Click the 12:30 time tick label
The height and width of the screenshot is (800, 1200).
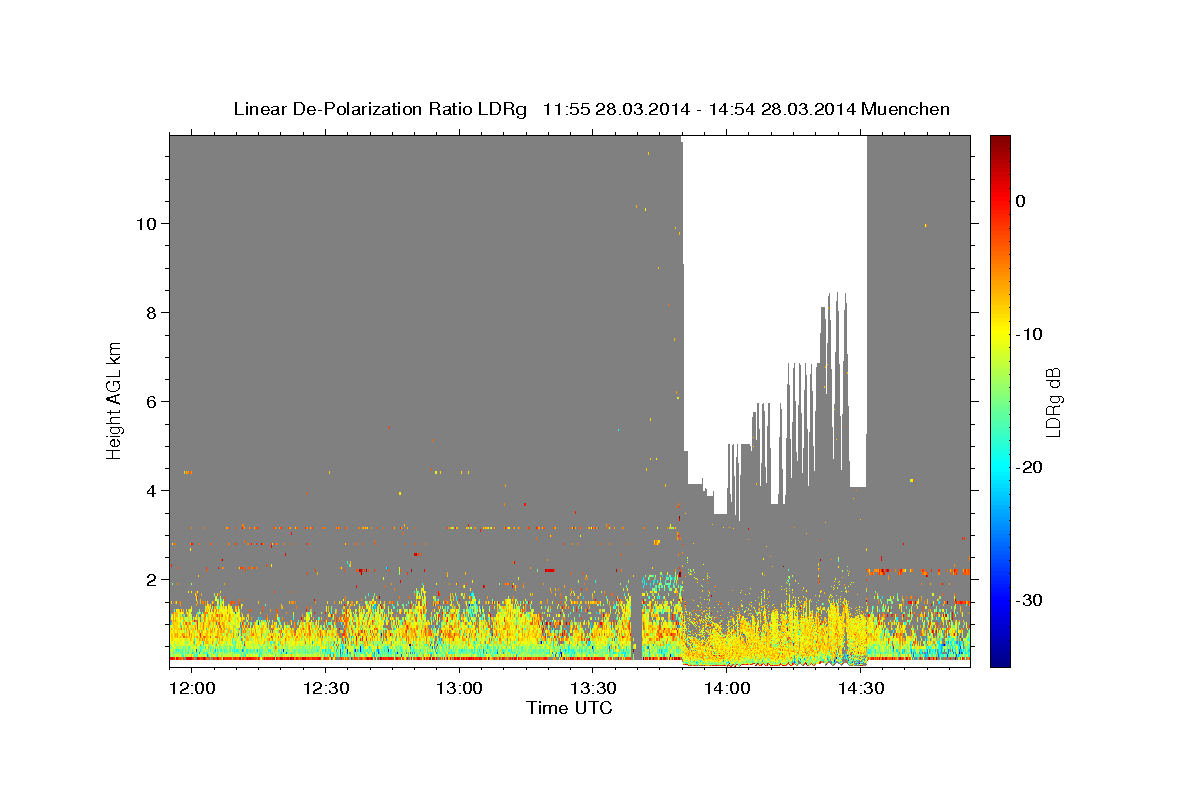pos(325,689)
